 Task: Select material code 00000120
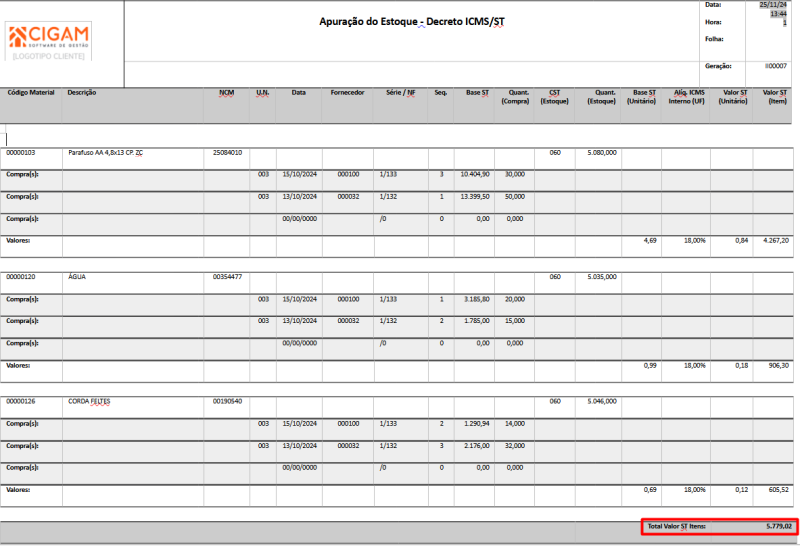tap(20, 277)
